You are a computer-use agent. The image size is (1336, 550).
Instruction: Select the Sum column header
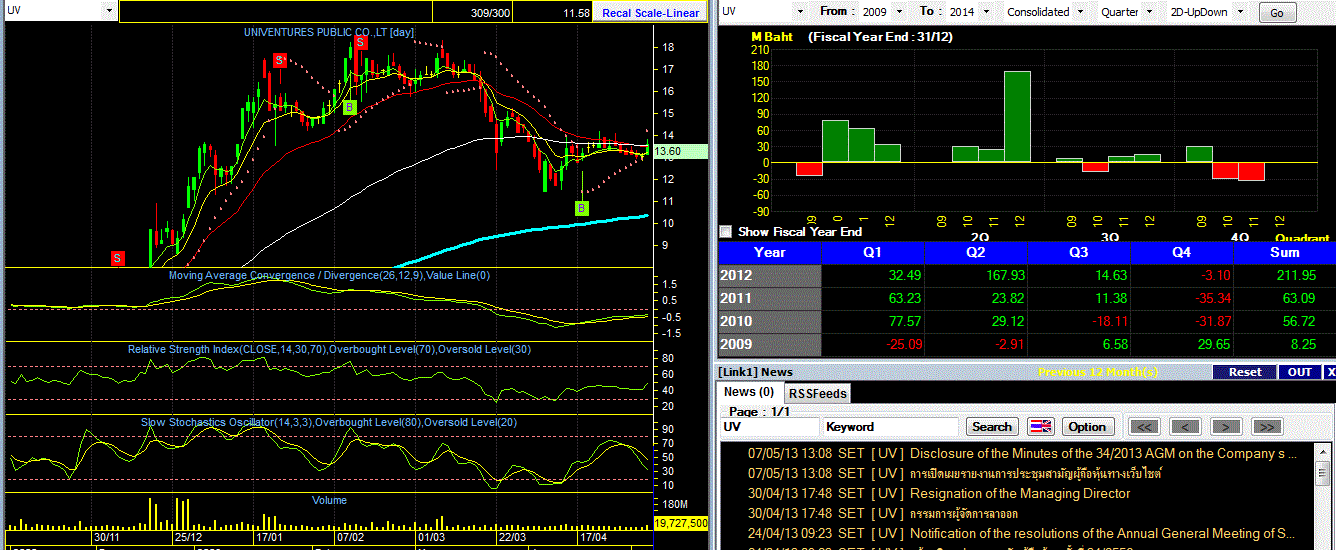[x=1284, y=252]
